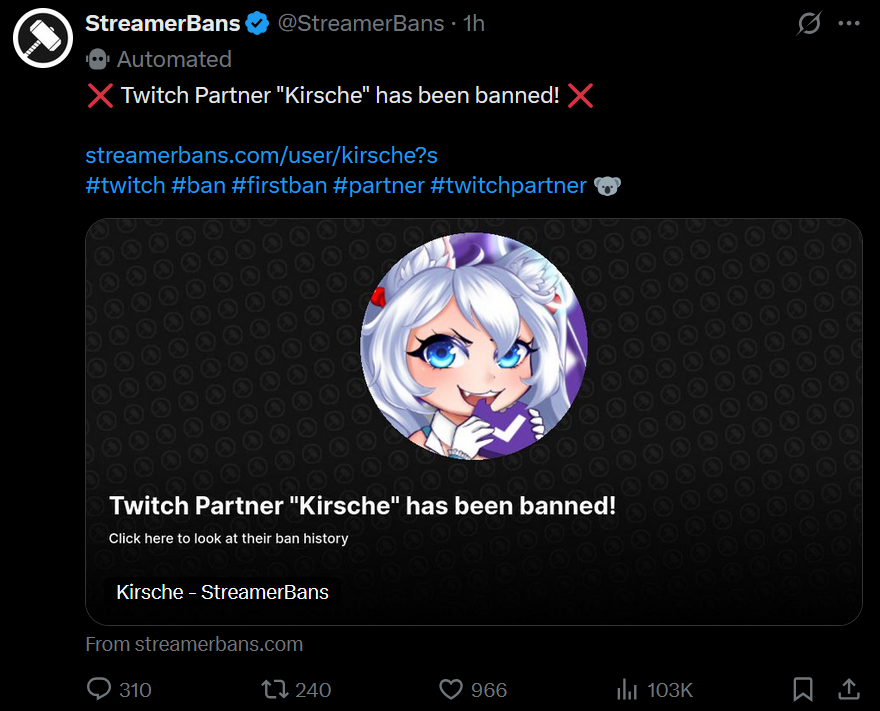Select the #partner hashtag
Image resolution: width=880 pixels, height=711 pixels.
coord(378,186)
